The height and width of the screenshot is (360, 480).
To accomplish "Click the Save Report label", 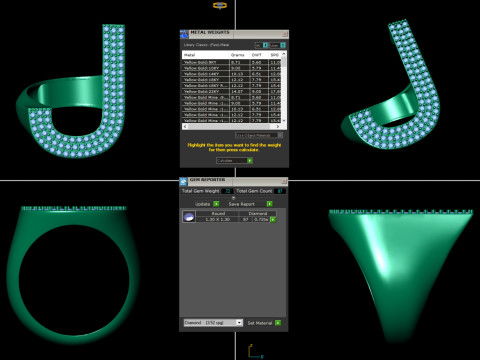I will click(x=241, y=204).
